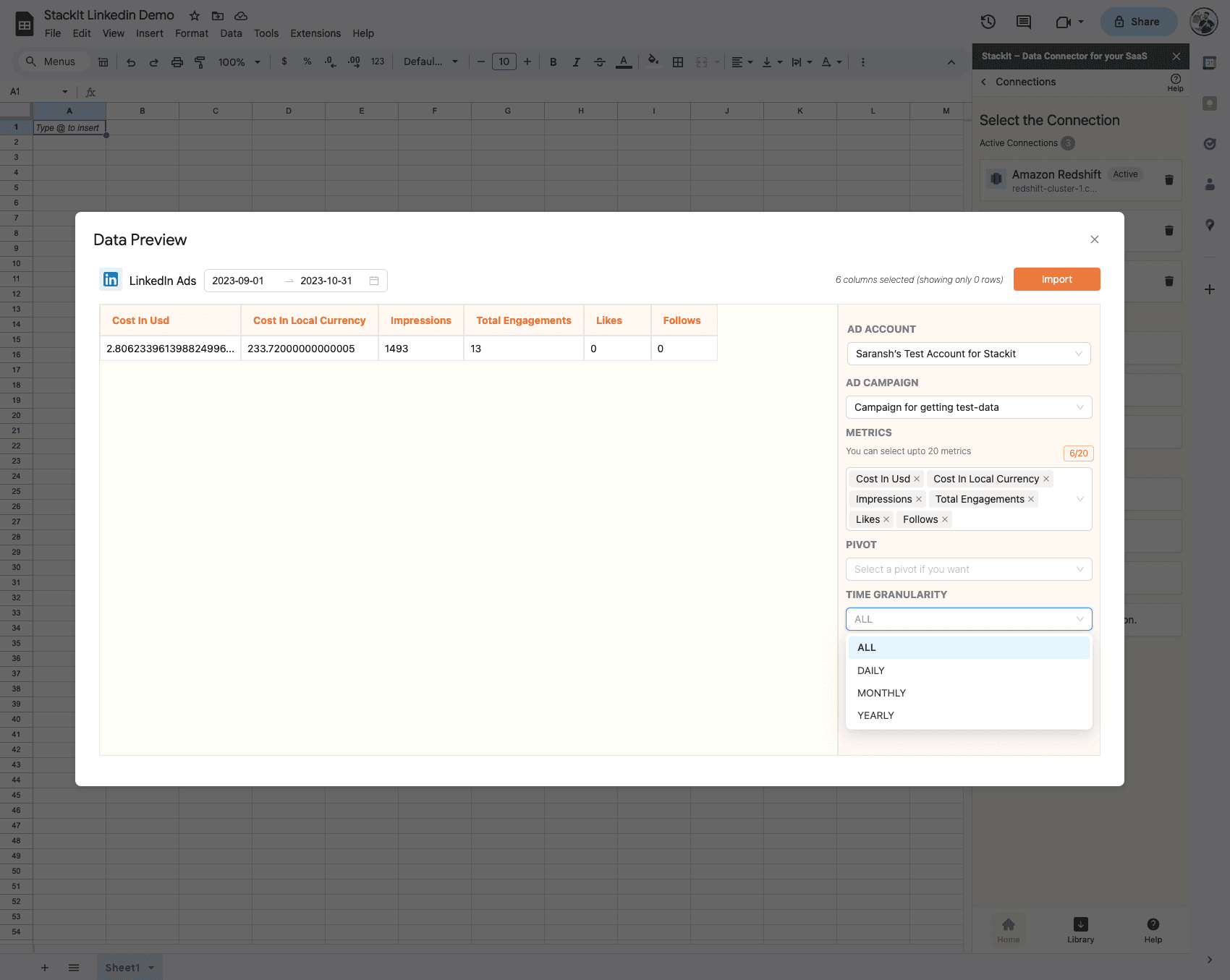Click the redo icon in toolbar
Screen dimensions: 1230x980
pos(154,62)
